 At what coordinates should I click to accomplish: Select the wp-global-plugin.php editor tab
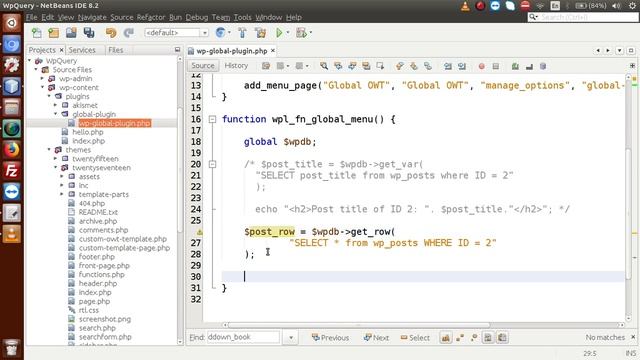(231, 51)
